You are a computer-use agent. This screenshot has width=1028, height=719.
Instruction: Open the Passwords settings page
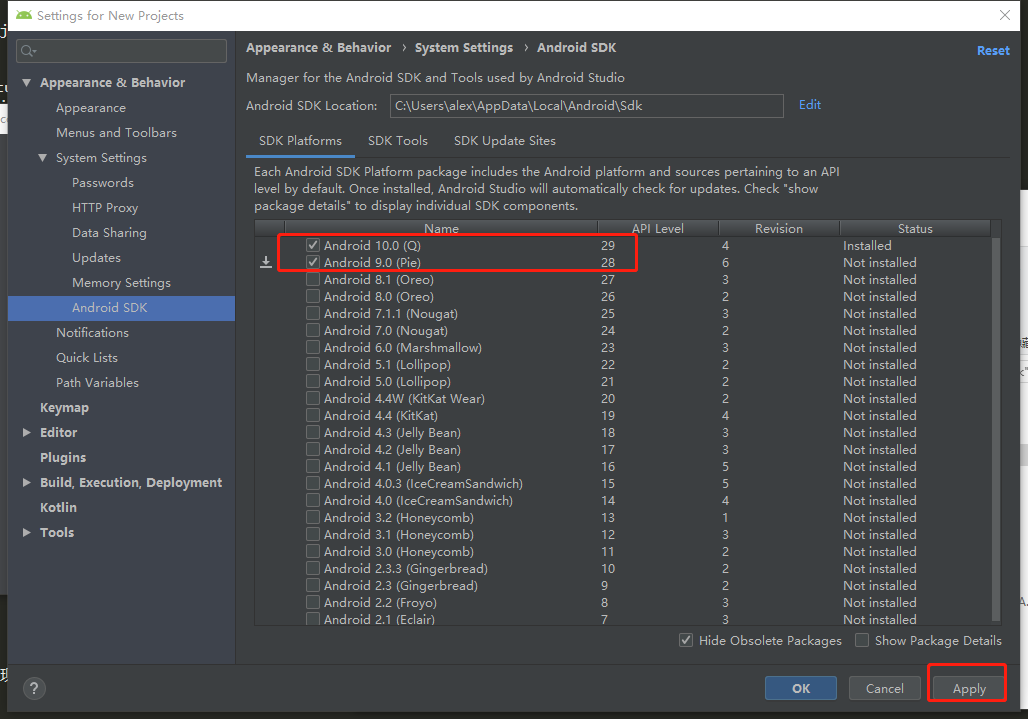coord(103,183)
